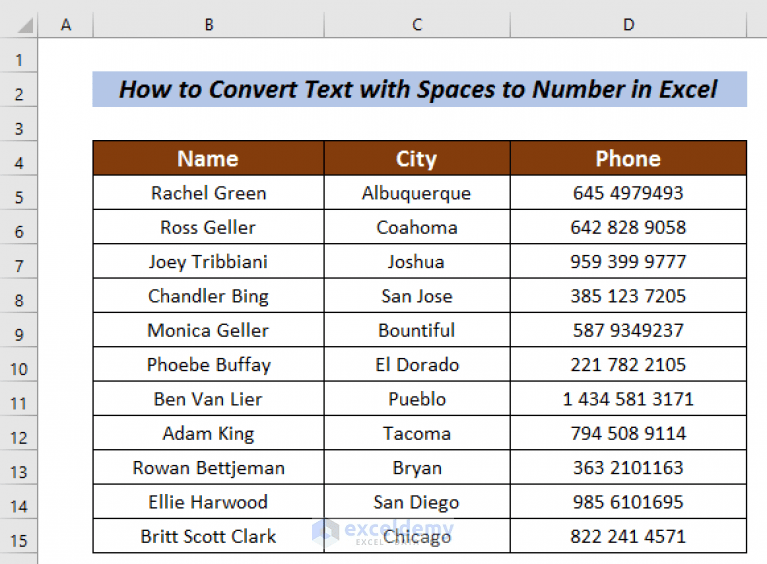767x564 pixels.
Task: Click the San Diego city cell
Action: [x=417, y=502]
